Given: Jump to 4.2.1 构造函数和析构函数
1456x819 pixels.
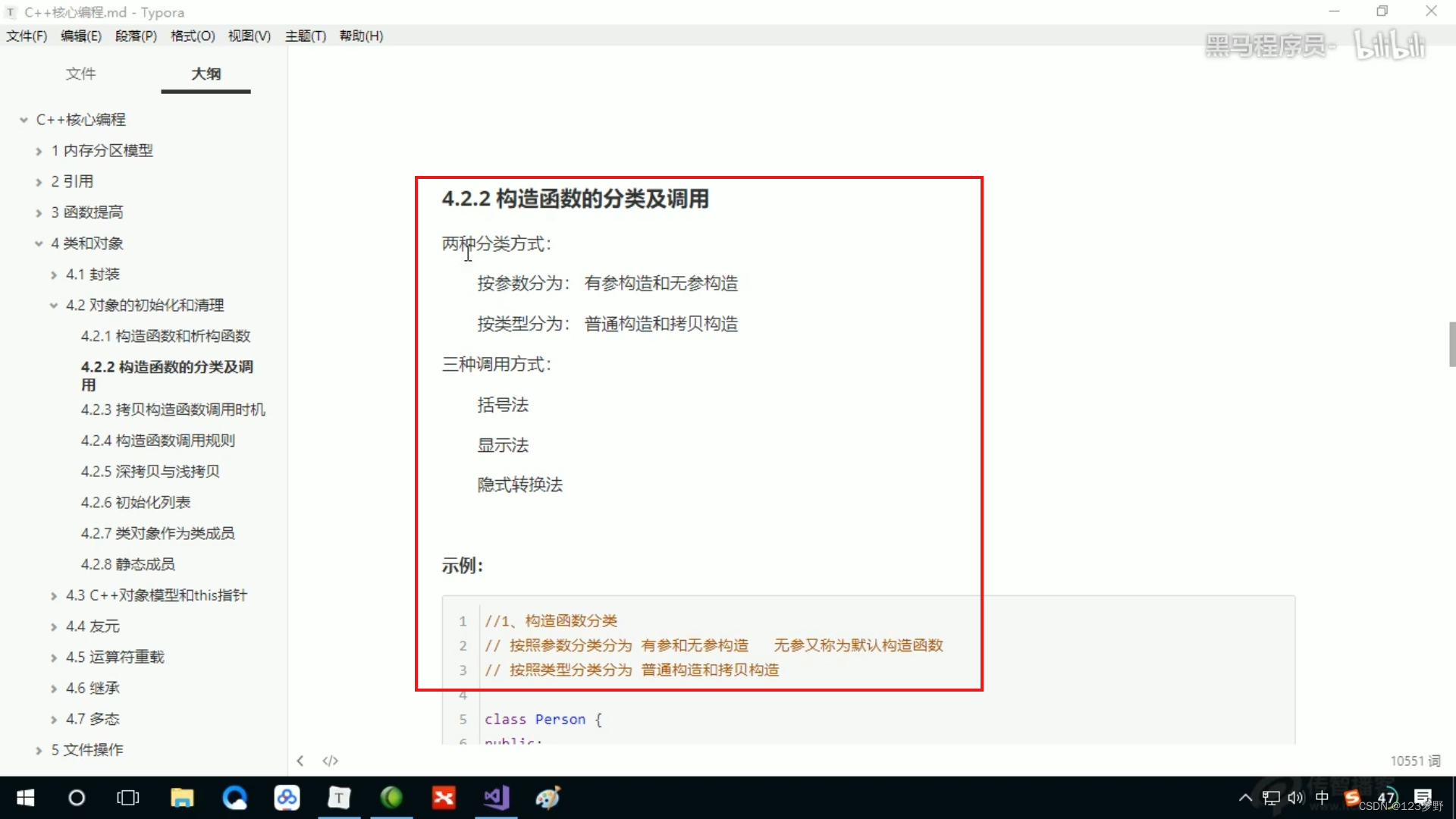Looking at the screenshot, I should (x=165, y=336).
